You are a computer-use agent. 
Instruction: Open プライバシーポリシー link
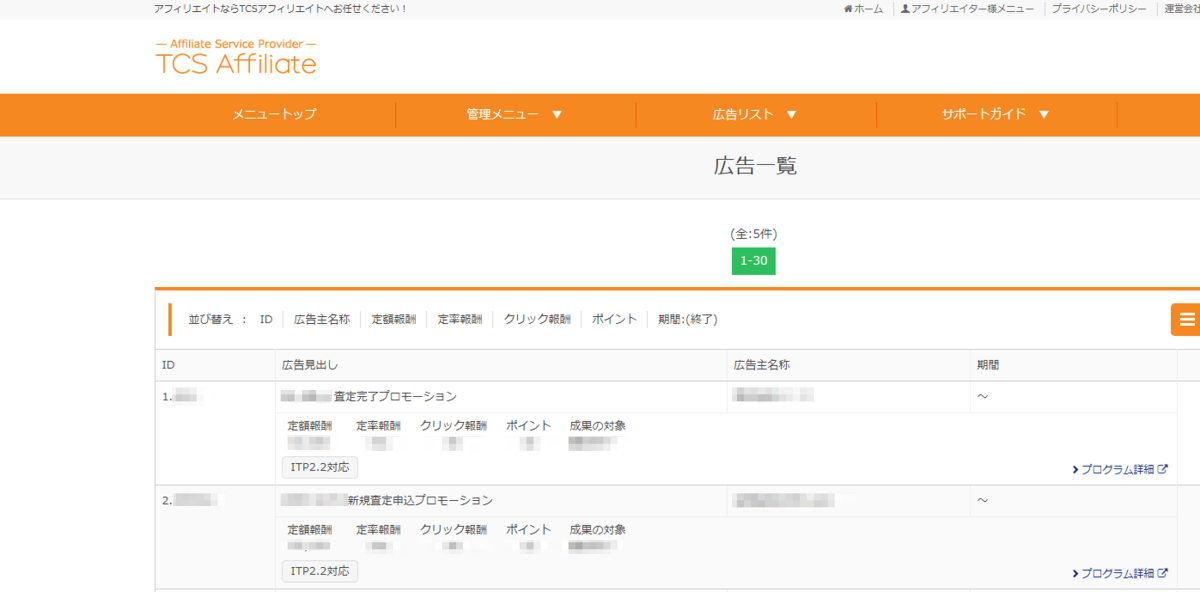pyautogui.click(x=1098, y=9)
